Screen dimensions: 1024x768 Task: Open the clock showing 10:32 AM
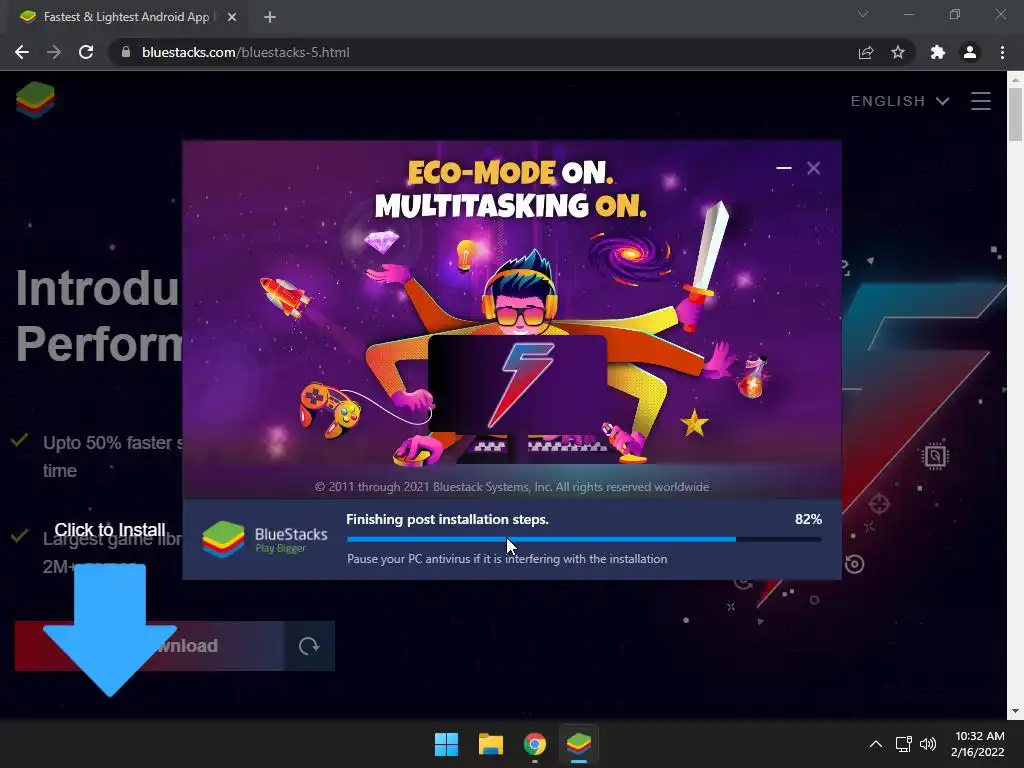978,744
